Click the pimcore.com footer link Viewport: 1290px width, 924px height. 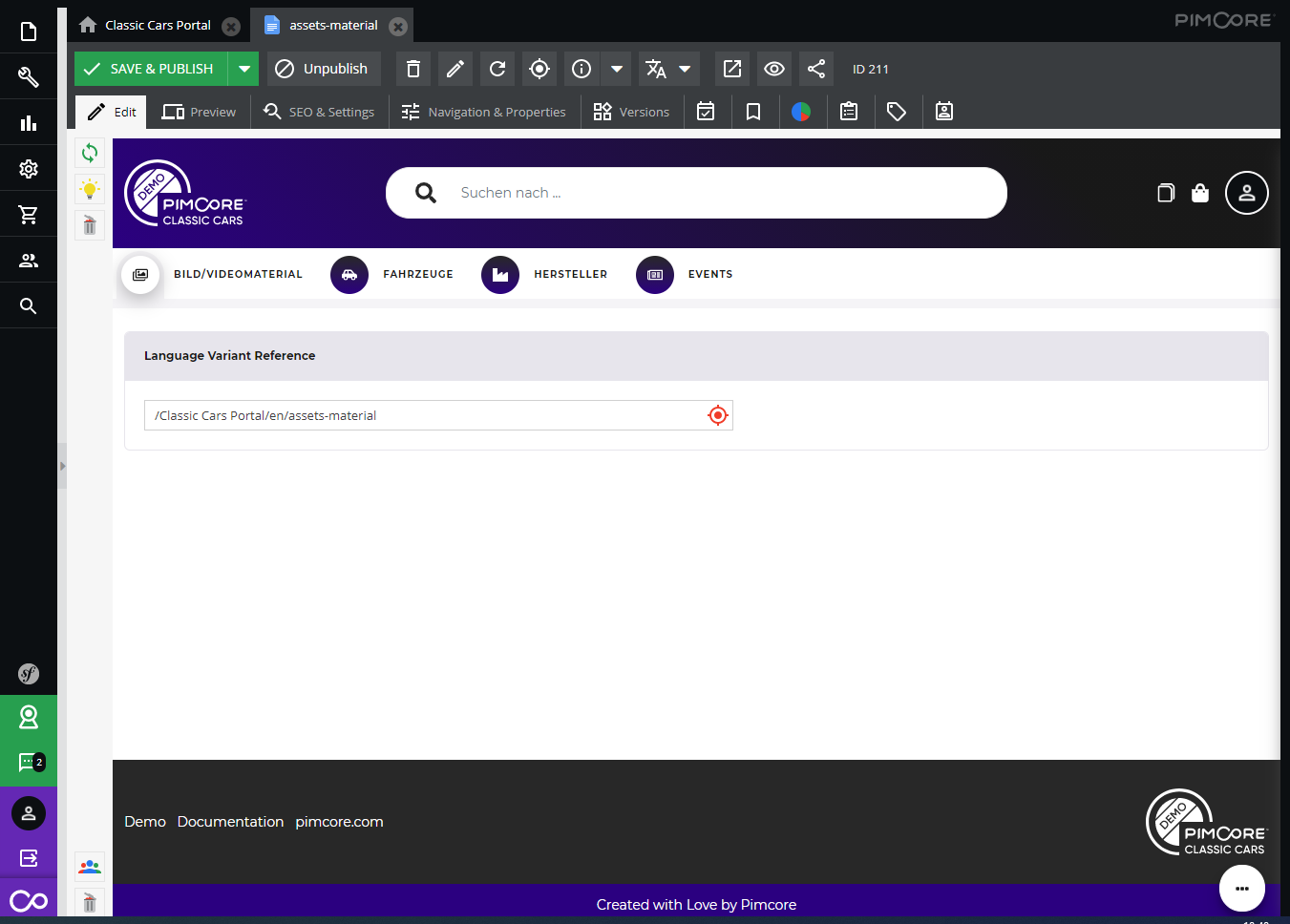(339, 822)
